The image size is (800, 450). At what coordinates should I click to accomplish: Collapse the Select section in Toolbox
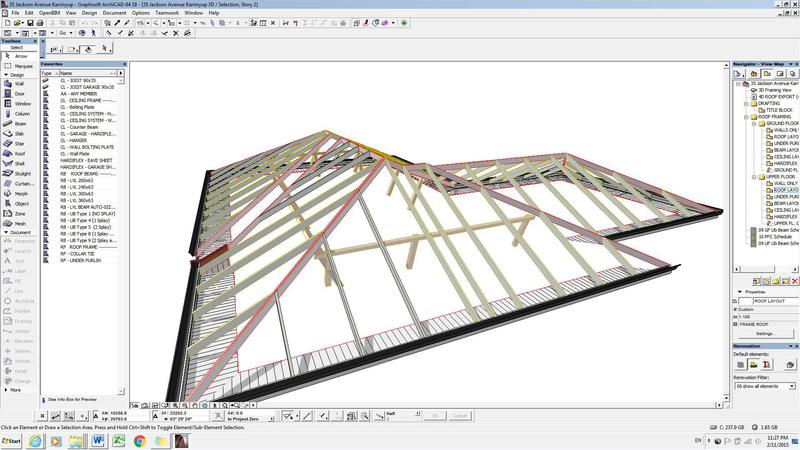[19, 47]
